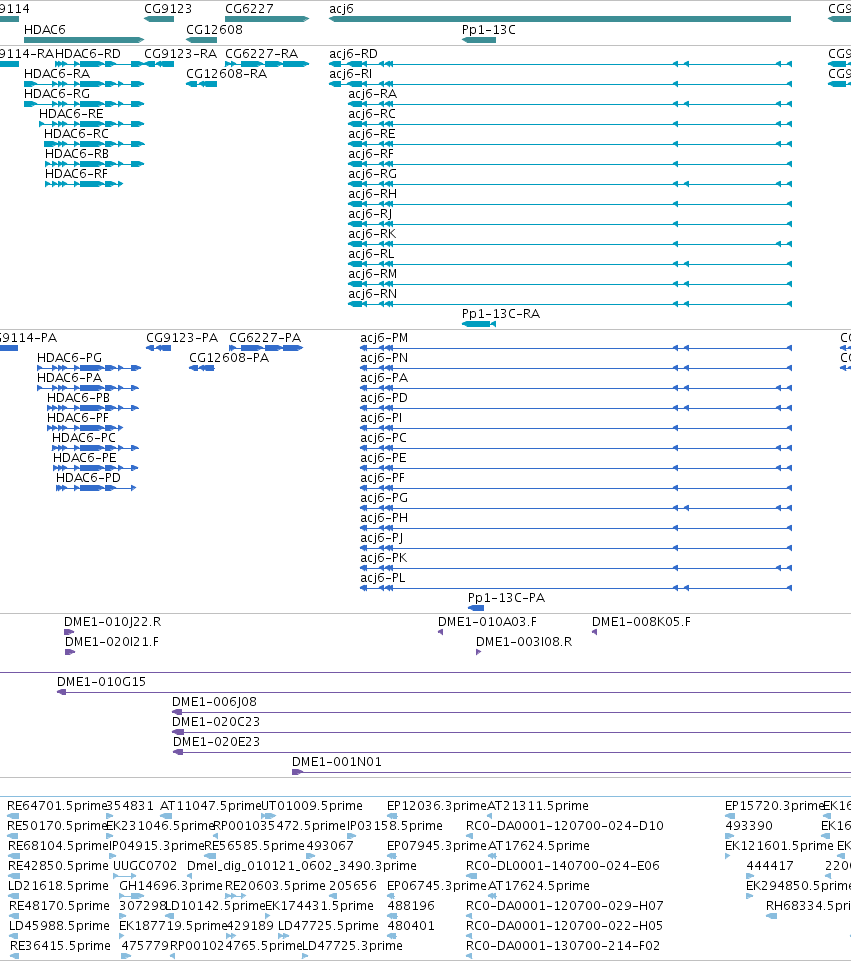Click the Pp1-13C-PA protein label
This screenshot has width=851, height=961.
click(507, 598)
